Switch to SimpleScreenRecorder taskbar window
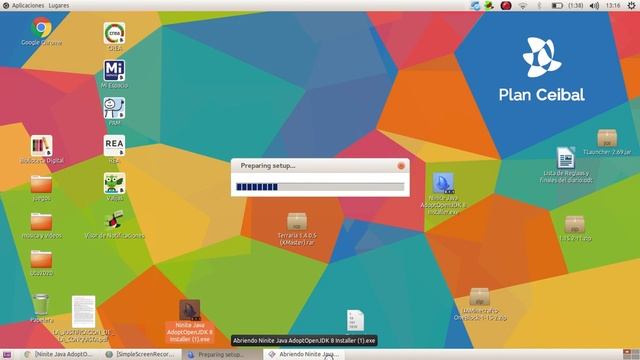This screenshot has width=640, height=360. coord(140,354)
